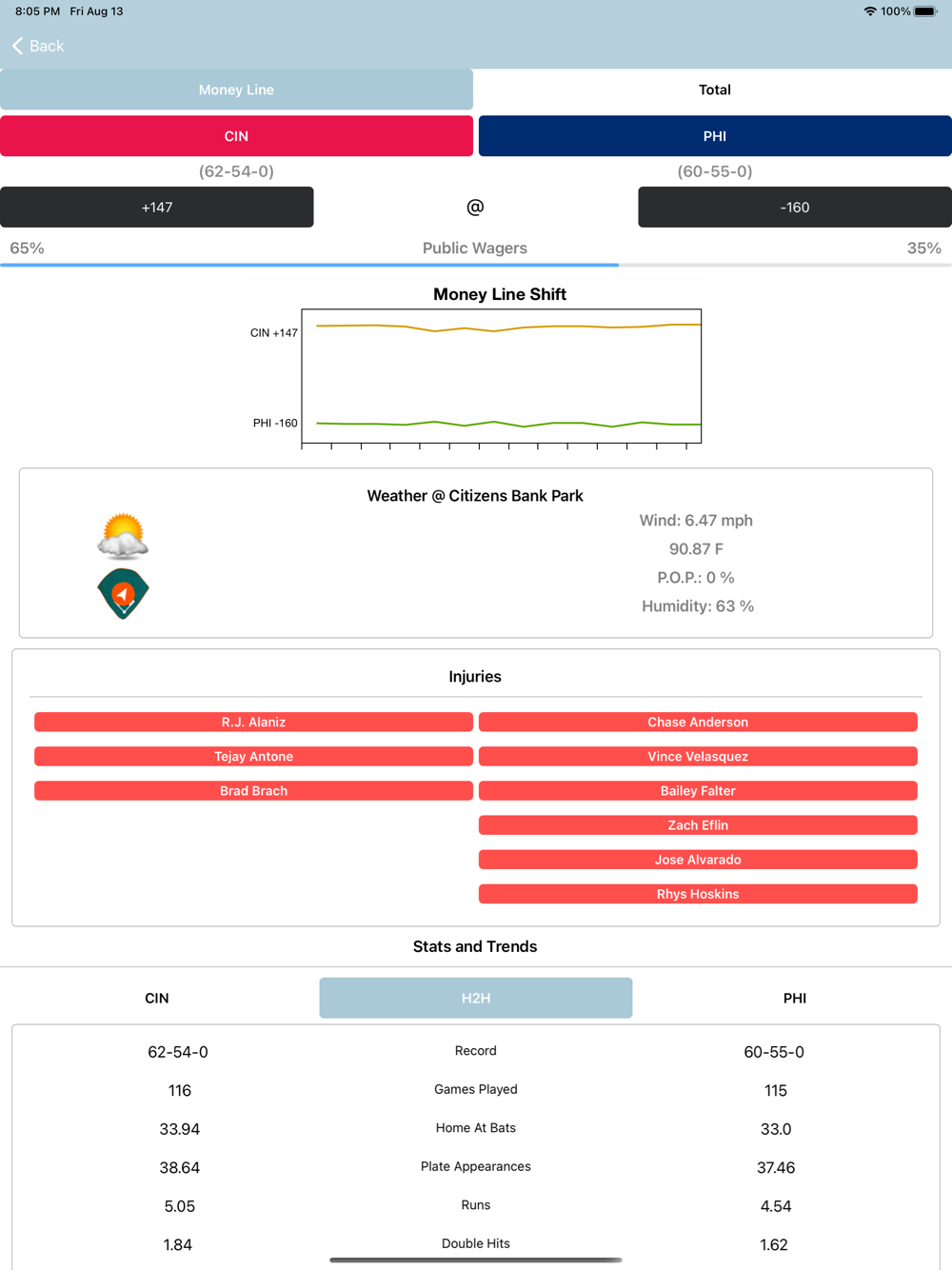Tap Weather @ Citizens Bank Park heading
This screenshot has width=952, height=1270.
475,495
